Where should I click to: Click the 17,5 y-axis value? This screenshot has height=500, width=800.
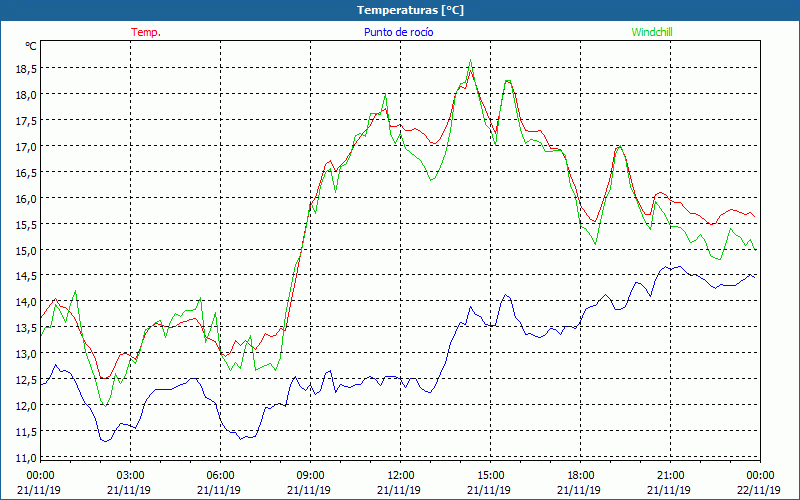[26, 120]
